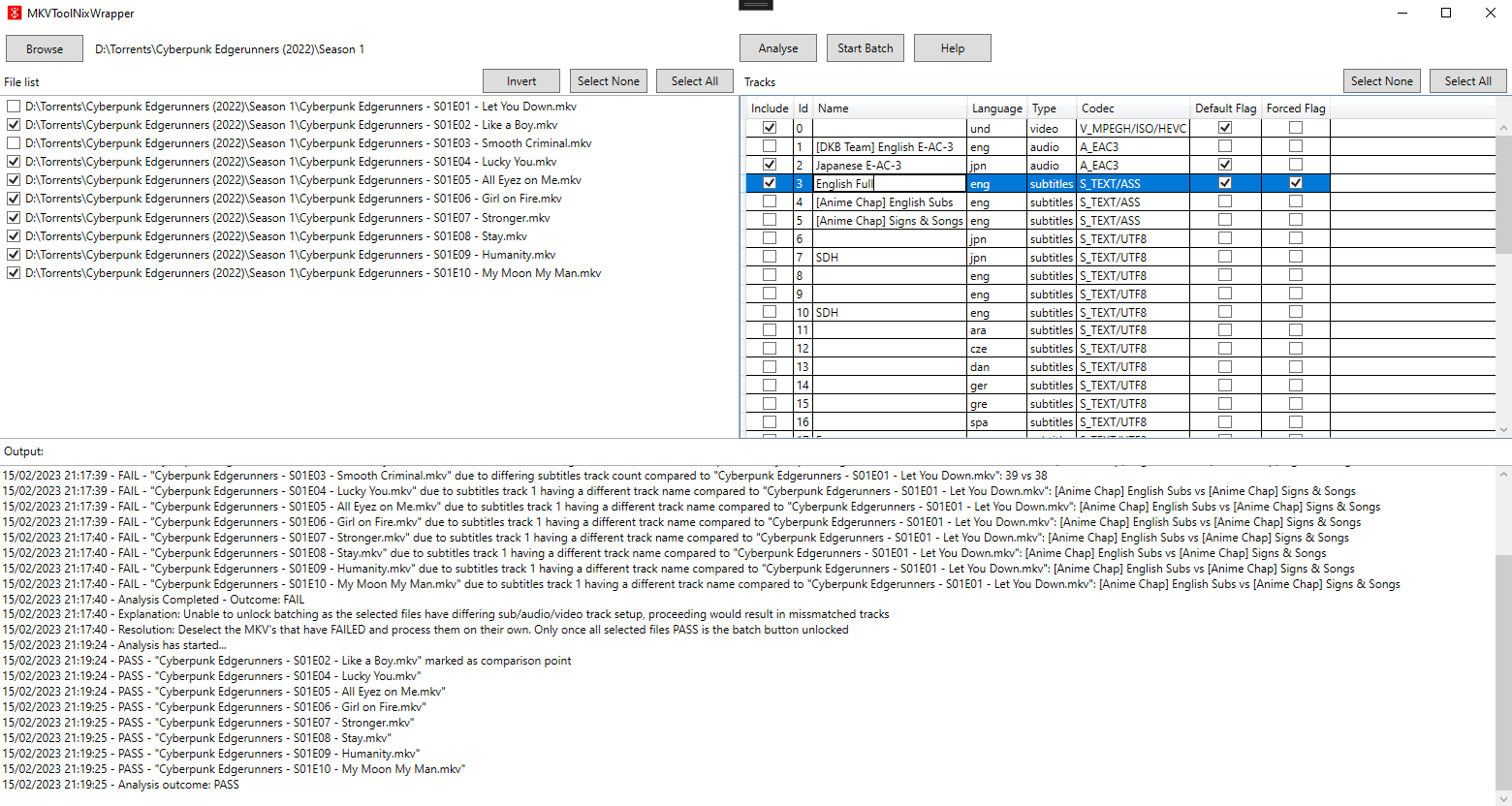Enable Forced Flag for track 4 Anime Chap English Subs
Viewport: 1512px width, 806px height.
pos(1296,201)
